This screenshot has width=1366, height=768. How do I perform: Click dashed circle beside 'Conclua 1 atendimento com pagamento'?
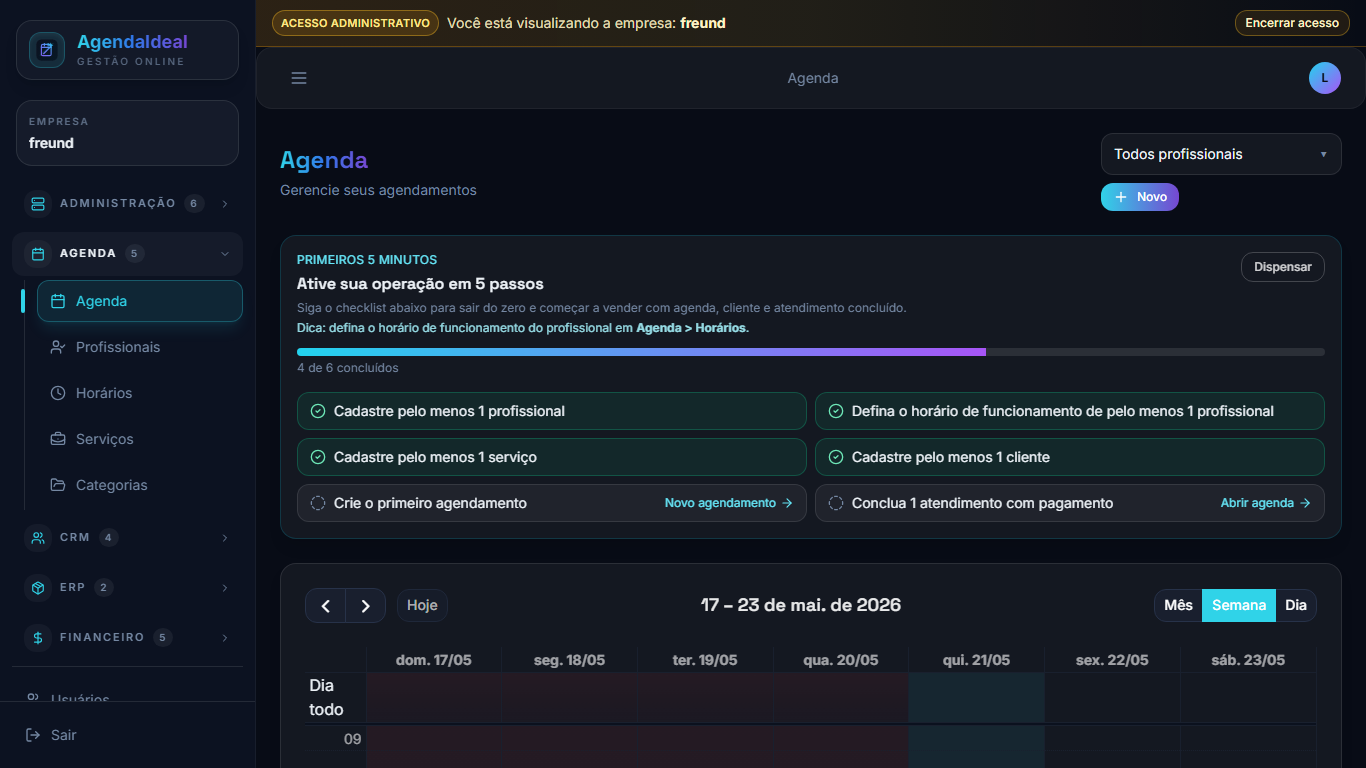pos(836,503)
